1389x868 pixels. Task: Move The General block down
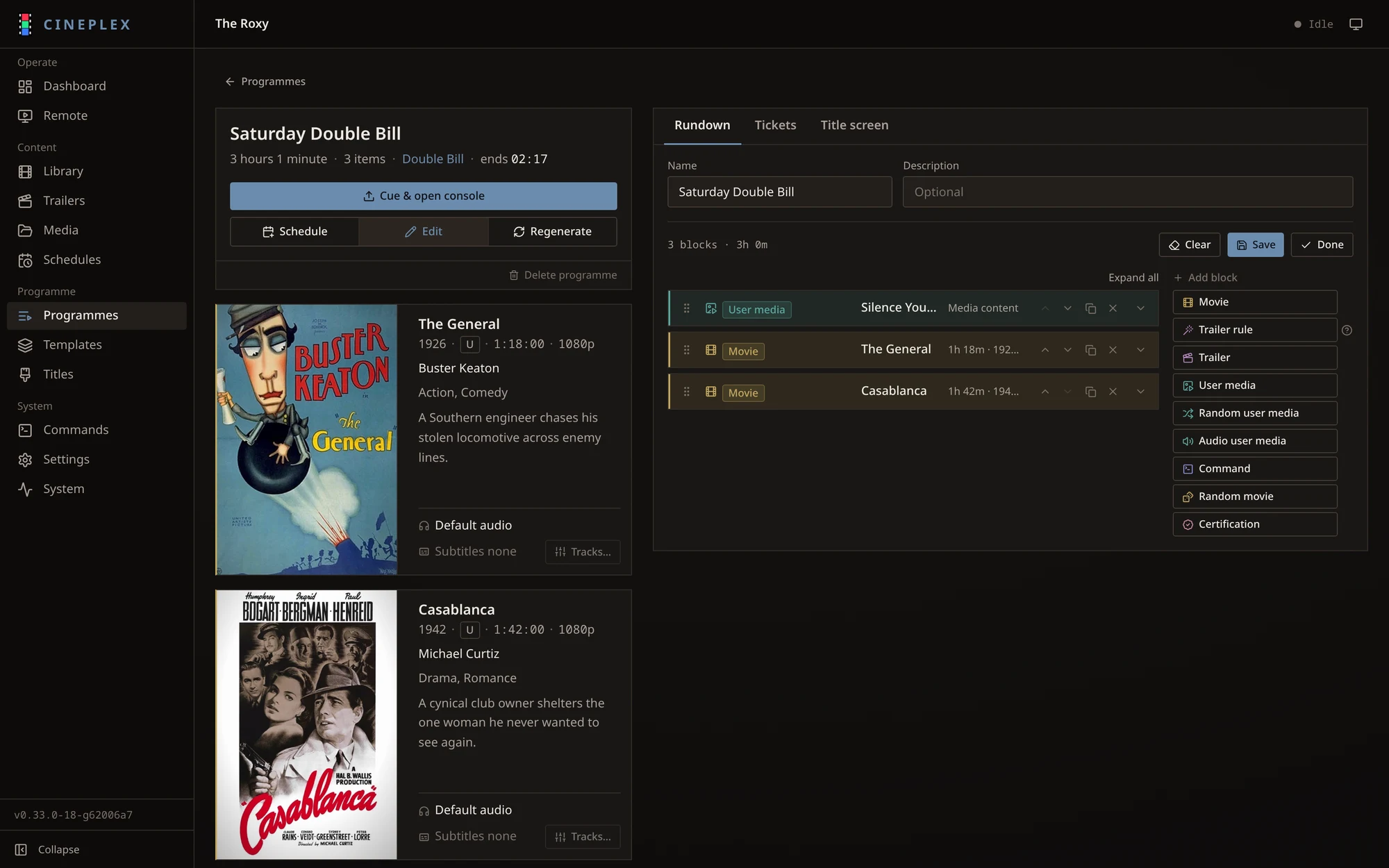point(1067,350)
